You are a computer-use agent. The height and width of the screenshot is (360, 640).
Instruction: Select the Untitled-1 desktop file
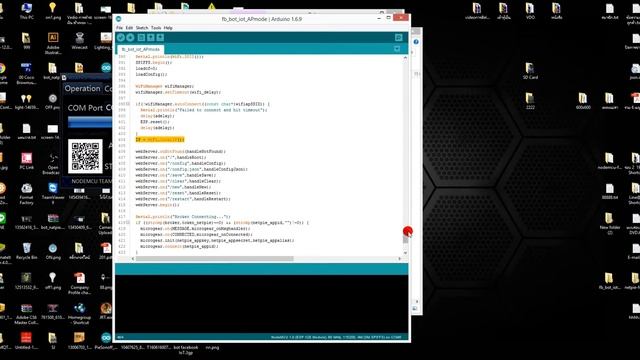click(x=27, y=341)
